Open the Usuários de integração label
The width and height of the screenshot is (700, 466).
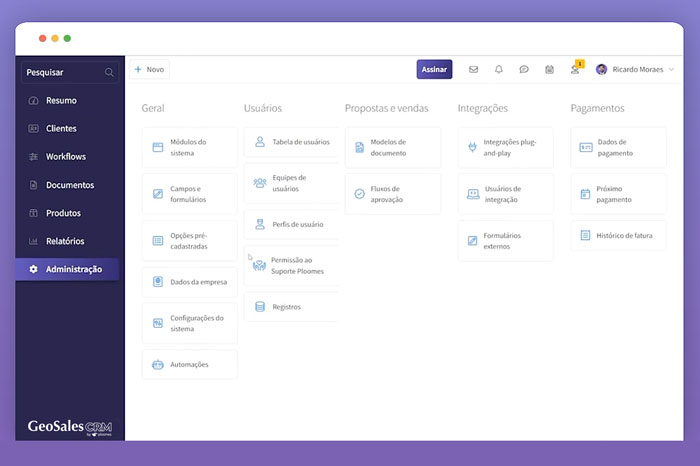[503, 194]
